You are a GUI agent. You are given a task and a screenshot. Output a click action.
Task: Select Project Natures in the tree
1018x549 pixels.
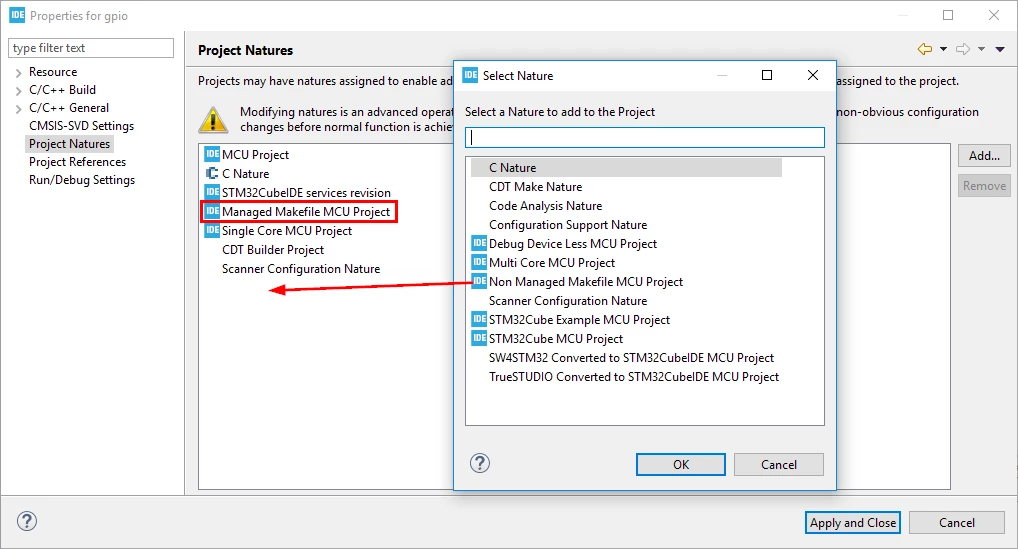pyautogui.click(x=69, y=144)
